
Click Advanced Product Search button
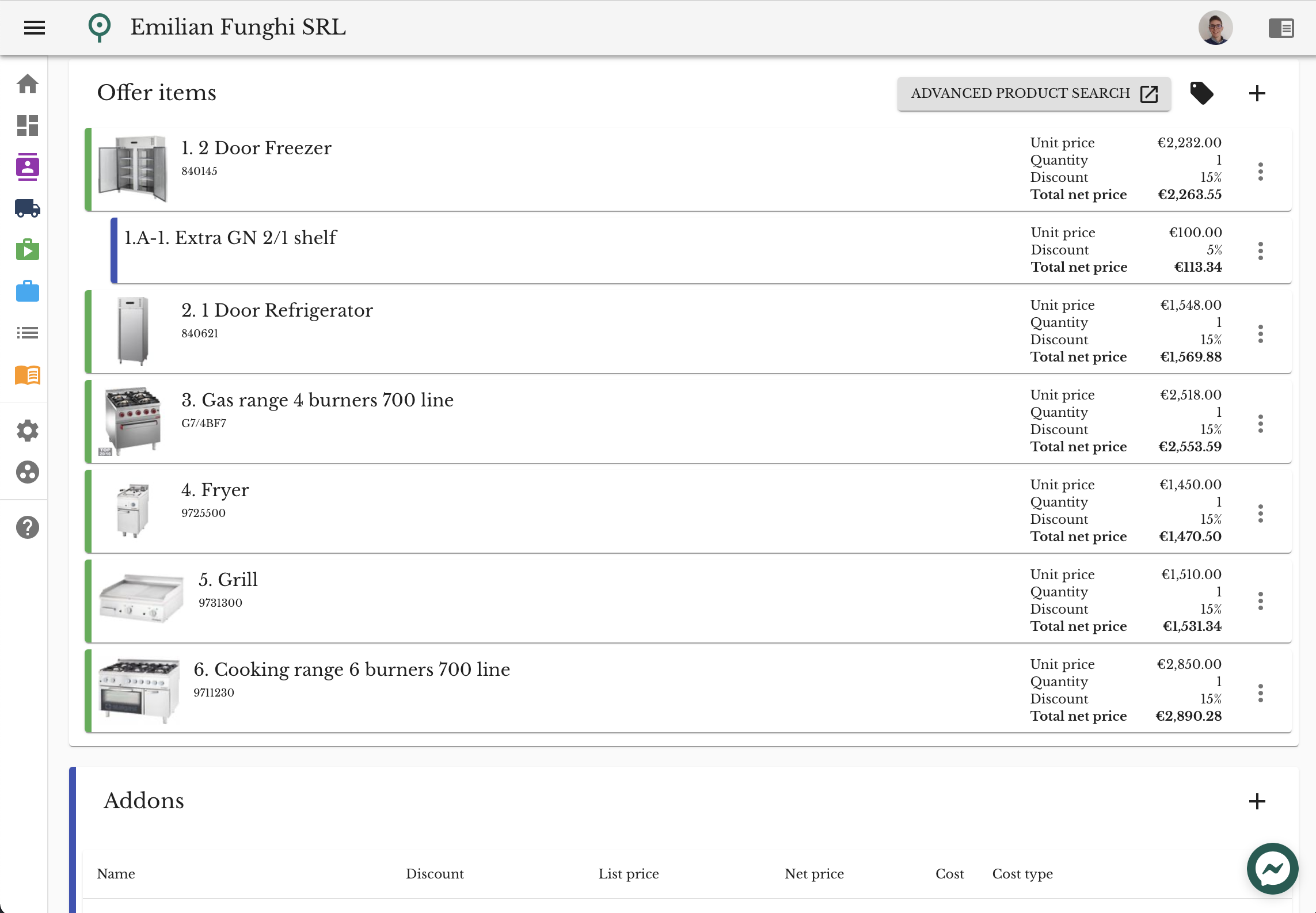pos(1034,93)
